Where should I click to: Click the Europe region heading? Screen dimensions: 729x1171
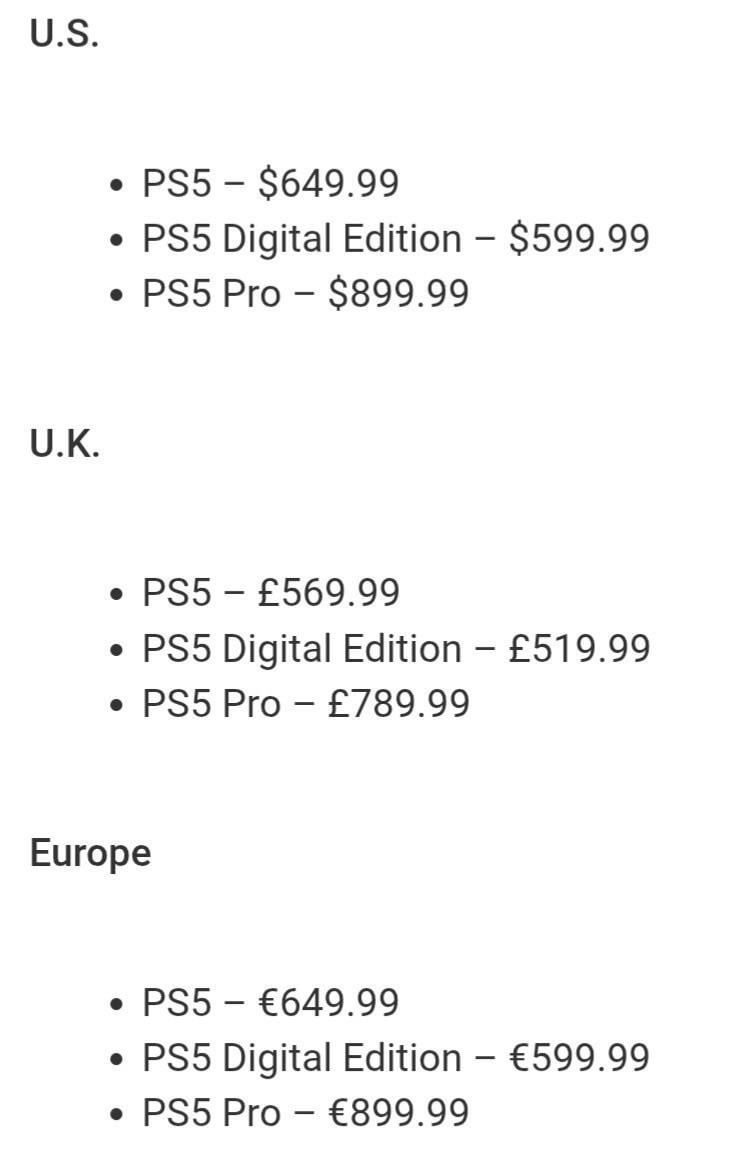(x=90, y=854)
